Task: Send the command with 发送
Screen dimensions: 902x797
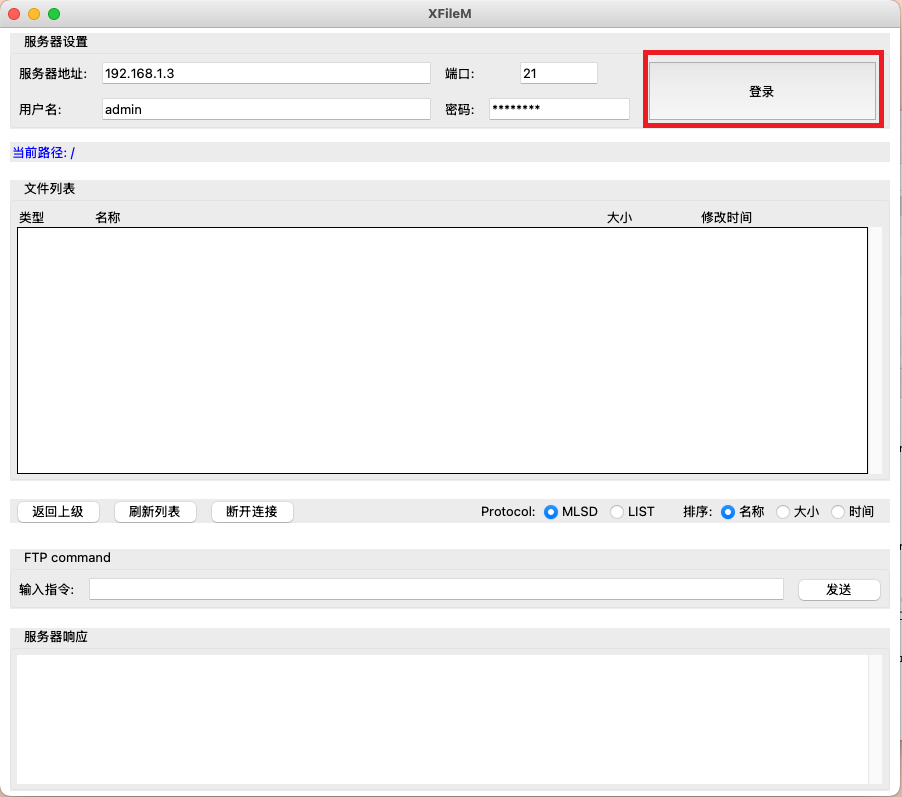Action: (x=838, y=589)
